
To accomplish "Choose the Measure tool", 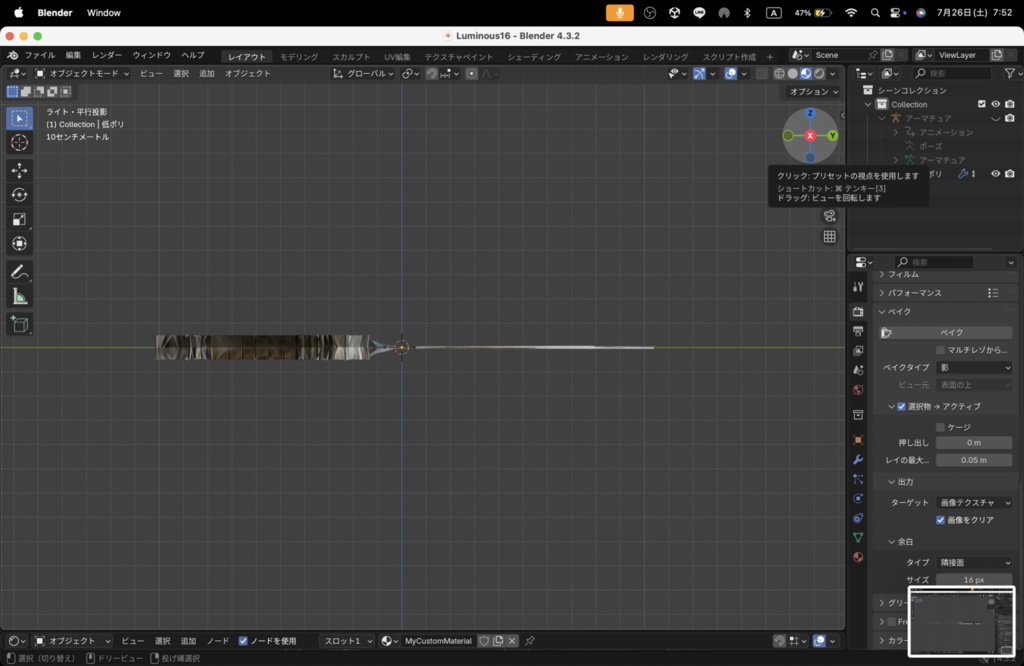I will [19, 297].
